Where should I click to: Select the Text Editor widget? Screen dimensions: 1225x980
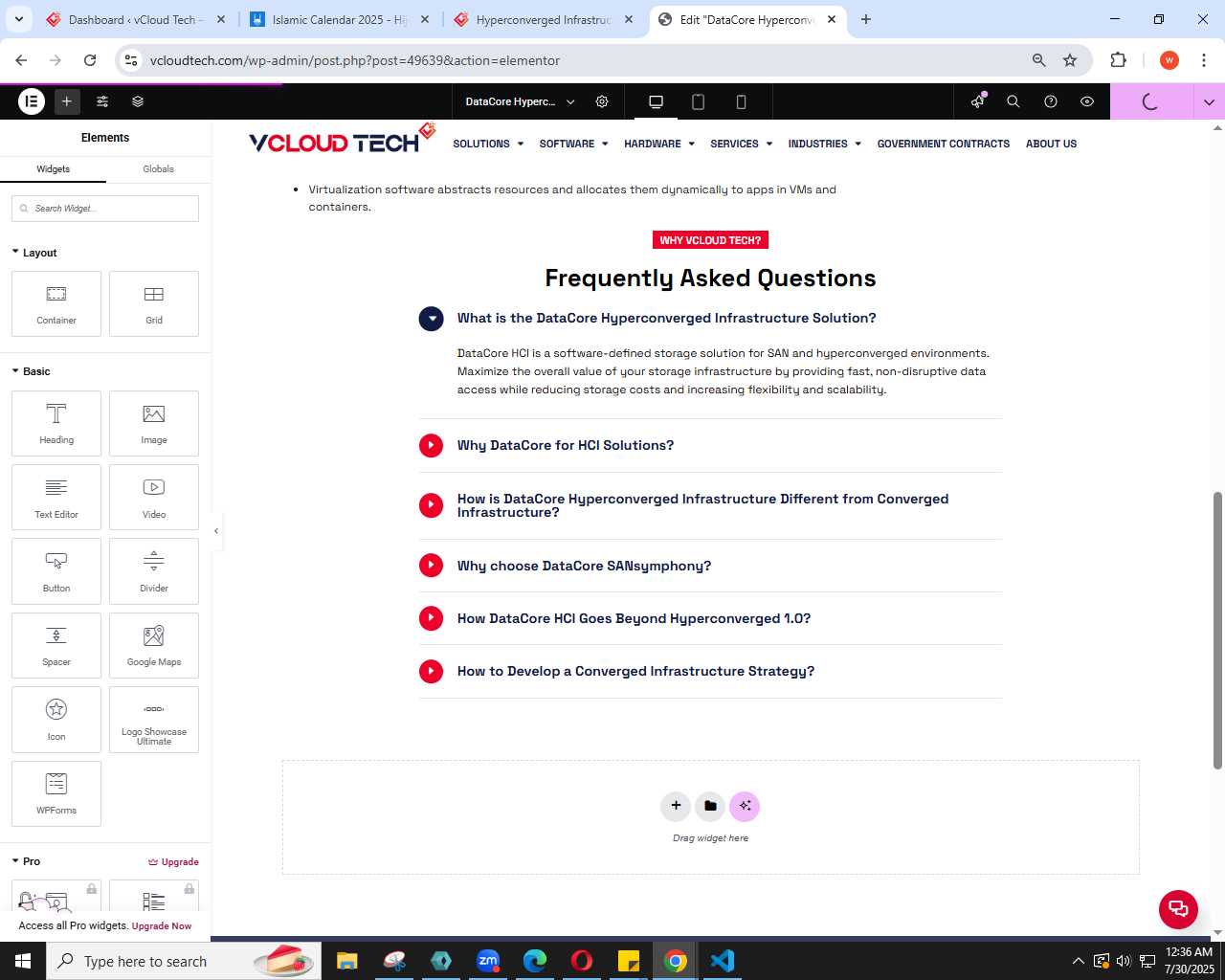coord(56,498)
